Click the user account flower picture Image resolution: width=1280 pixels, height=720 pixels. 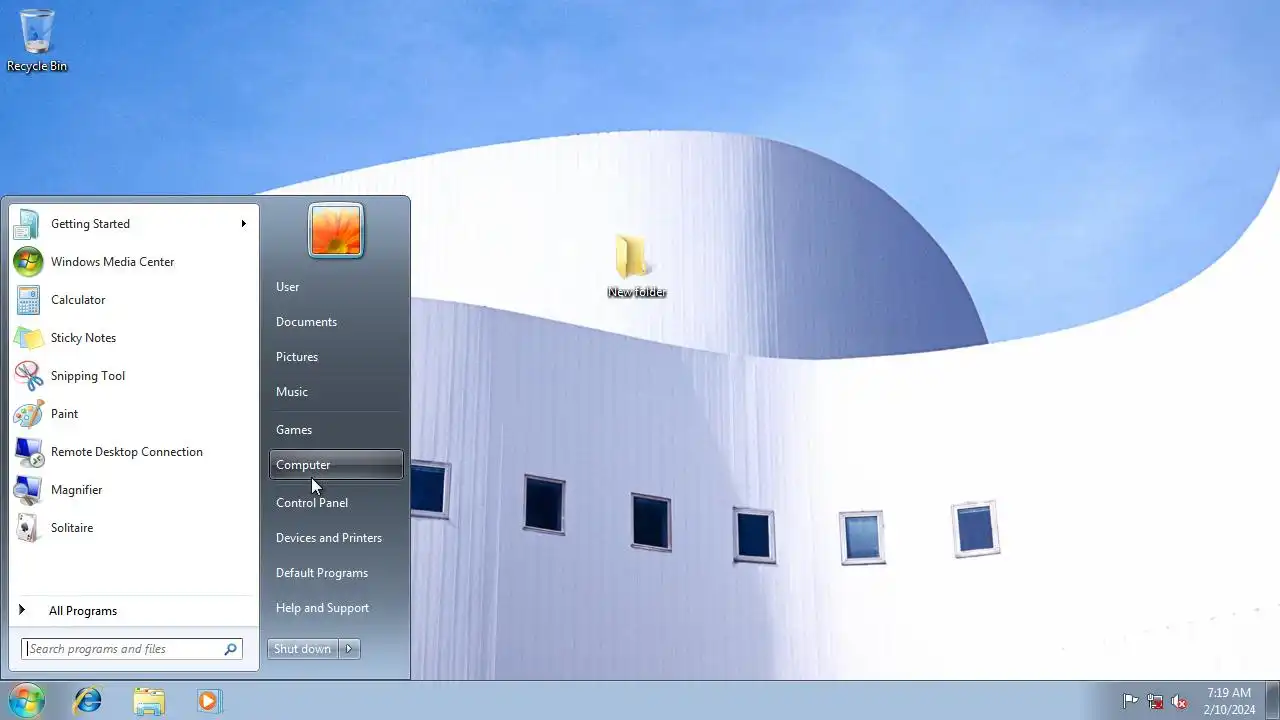(336, 231)
